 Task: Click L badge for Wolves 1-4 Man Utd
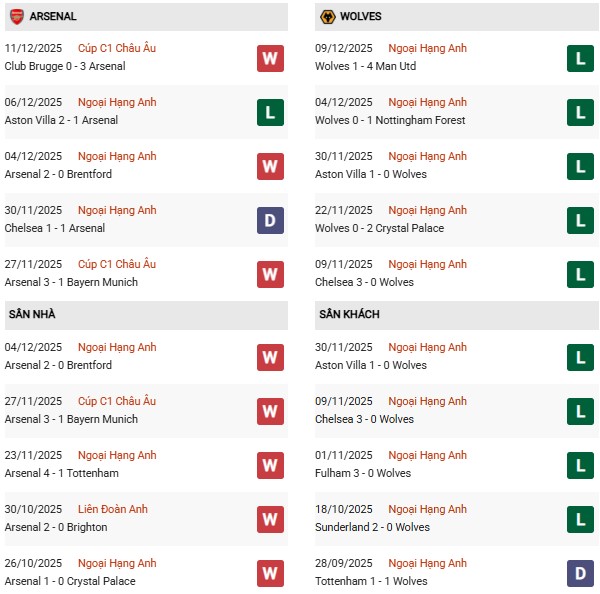(580, 58)
